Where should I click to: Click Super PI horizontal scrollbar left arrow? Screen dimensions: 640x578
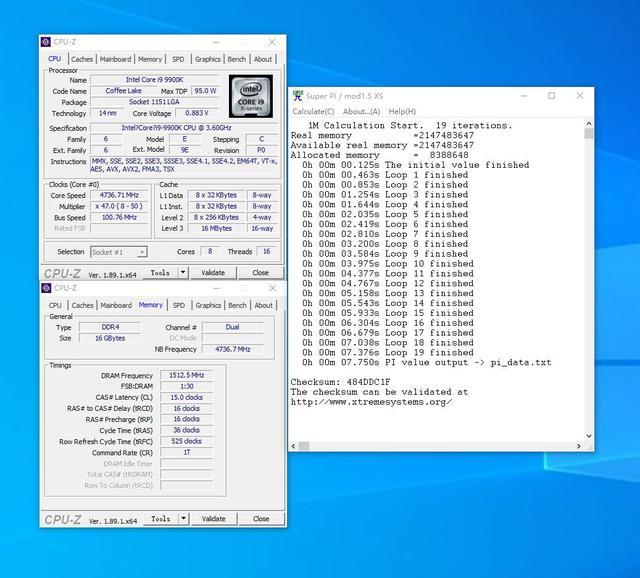click(x=293, y=446)
